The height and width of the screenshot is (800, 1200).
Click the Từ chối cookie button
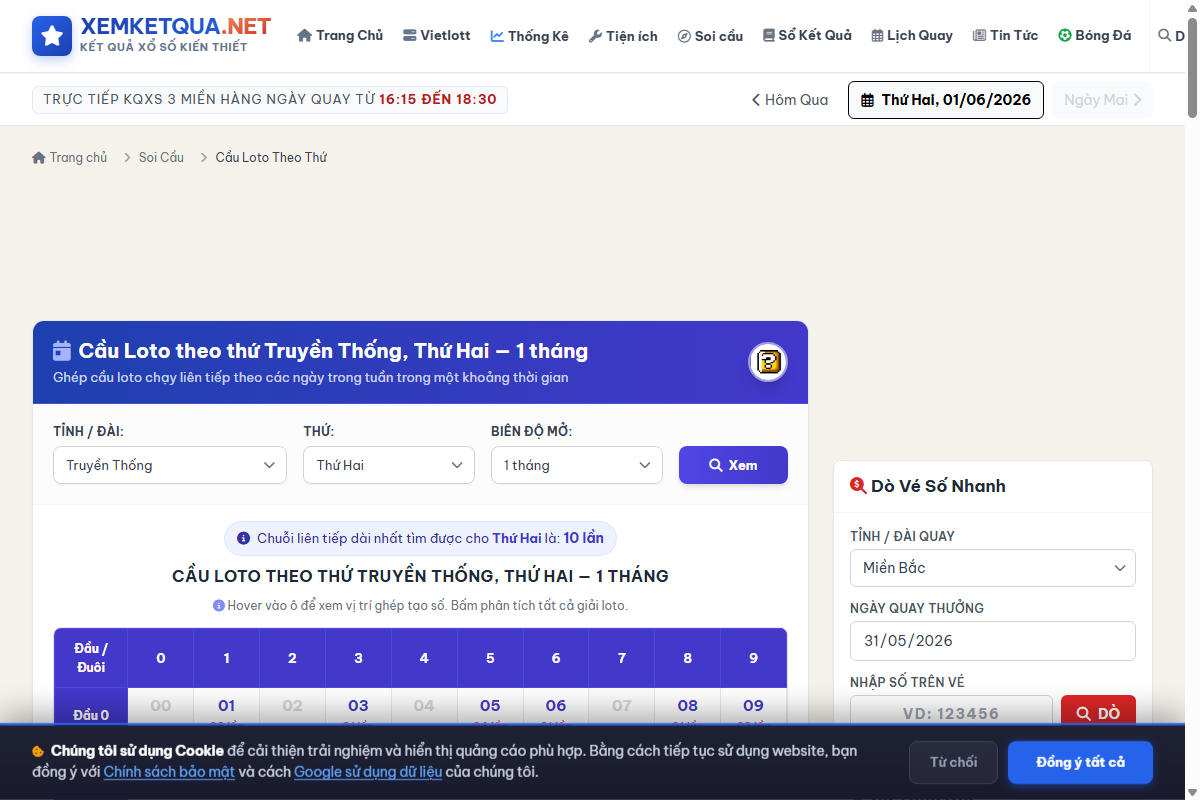pyautogui.click(x=953, y=762)
